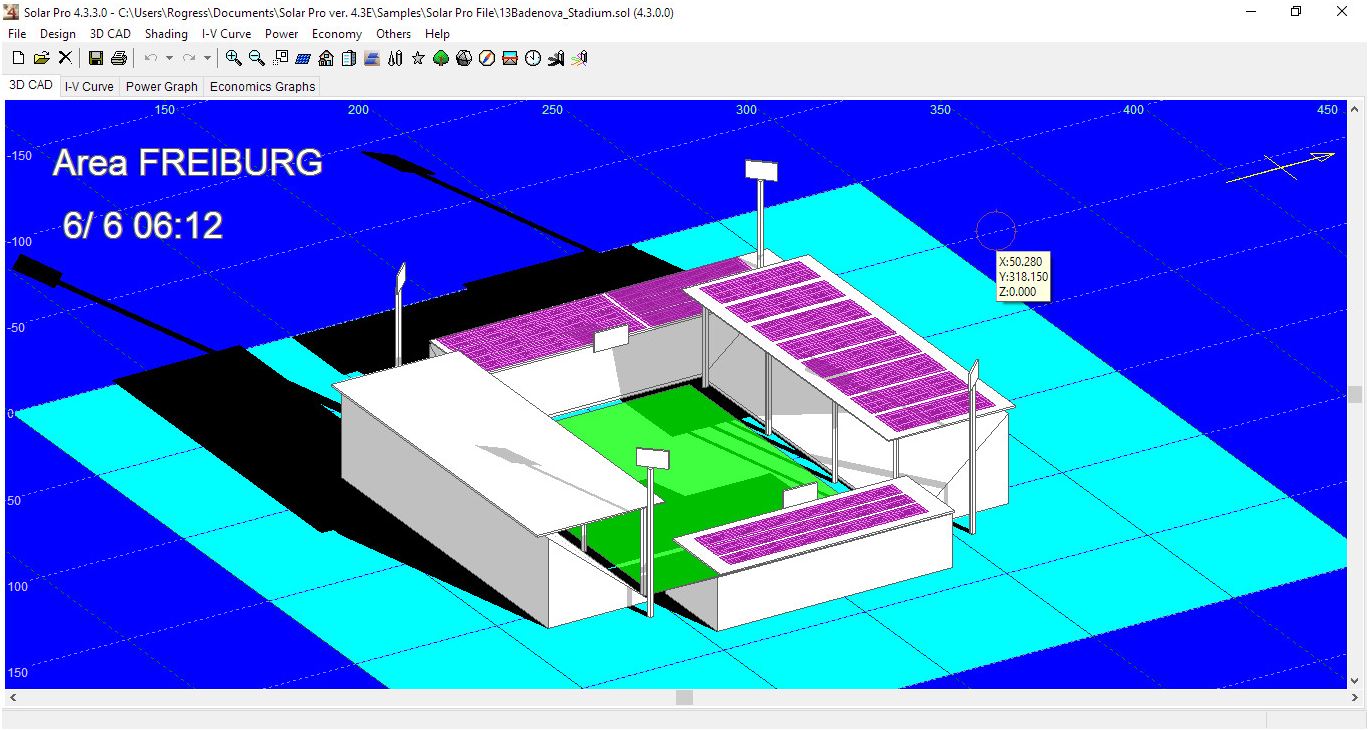This screenshot has width=1369, height=731.
Task: Switch to the Power Graph tab
Action: pyautogui.click(x=160, y=86)
